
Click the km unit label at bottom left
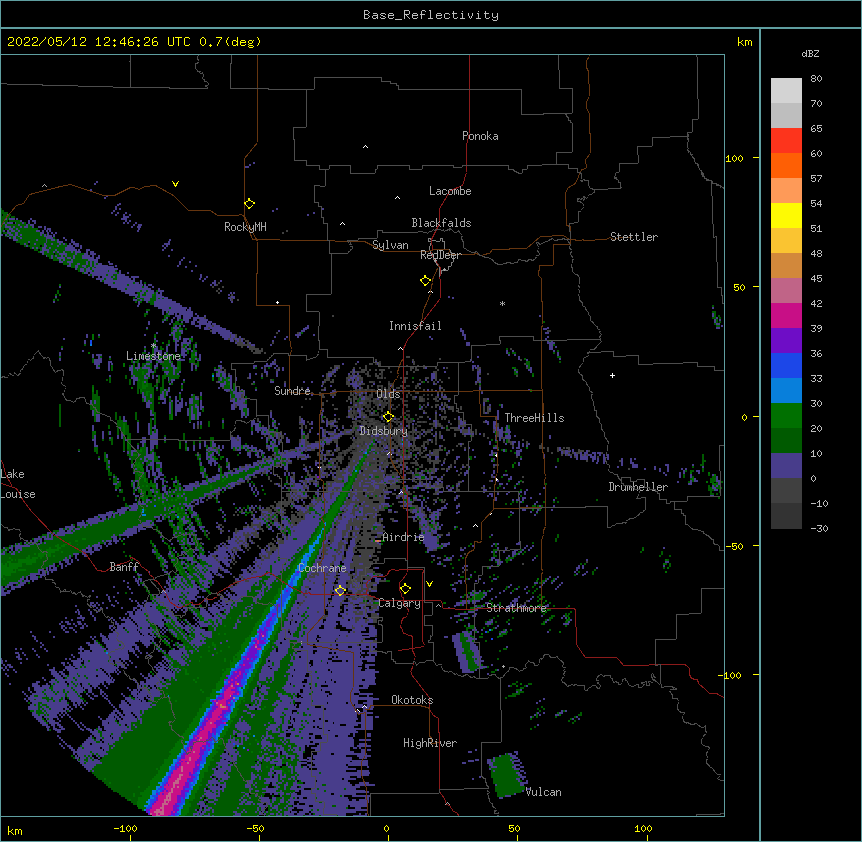pyautogui.click(x=15, y=830)
